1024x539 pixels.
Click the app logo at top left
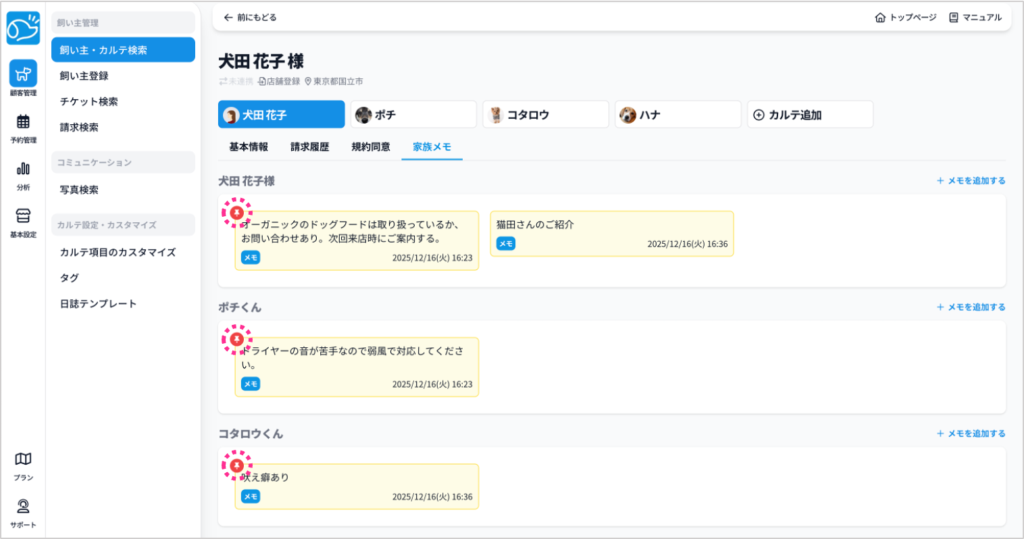22,28
